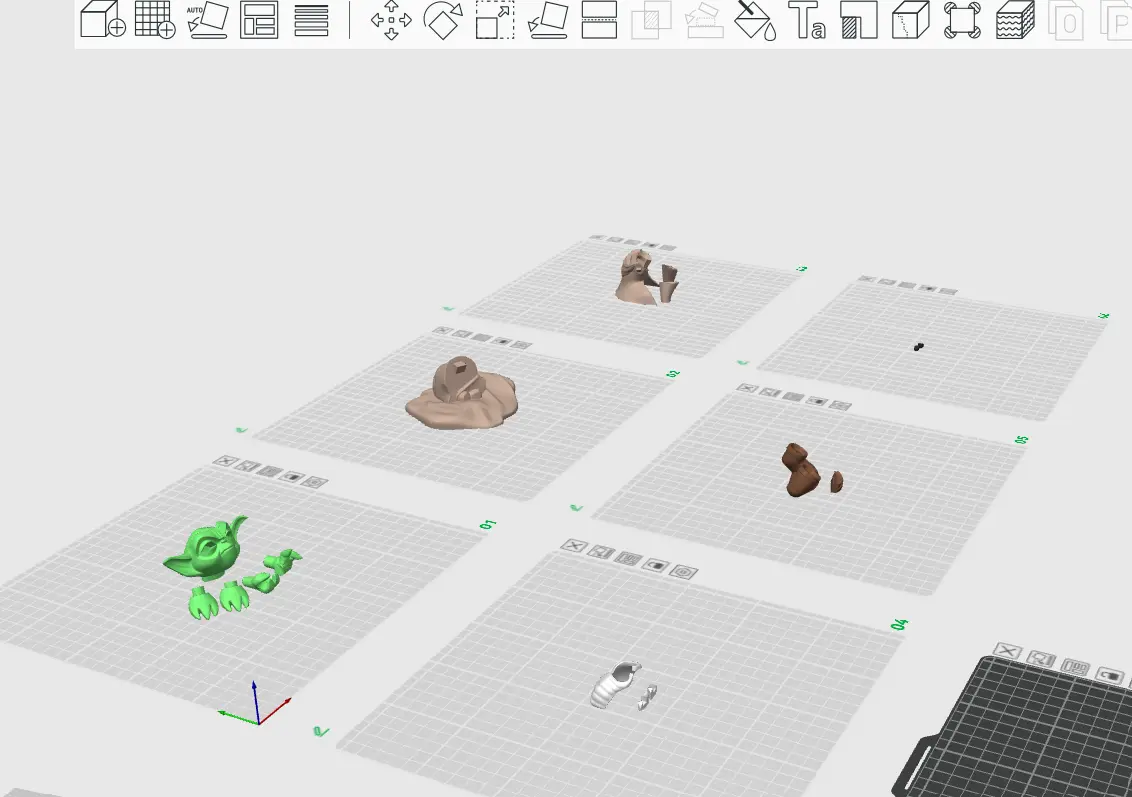Click the cube with dashed seam line icon
This screenshot has height=797, width=1132.
(x=910, y=19)
